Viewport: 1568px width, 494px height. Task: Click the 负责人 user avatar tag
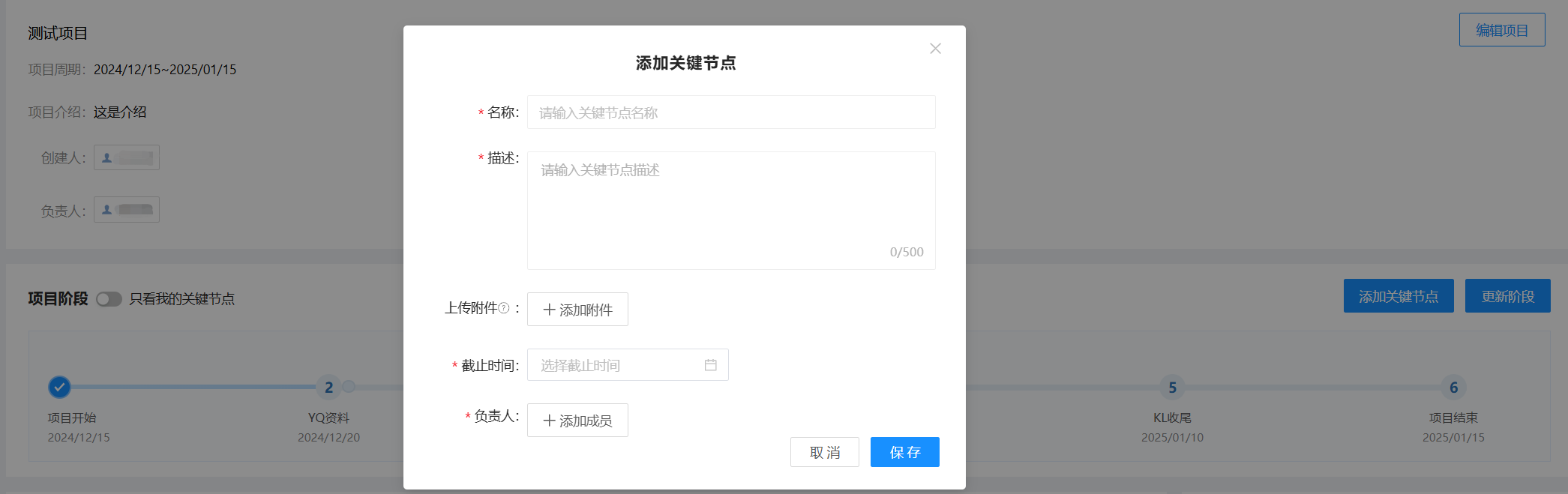[x=127, y=210]
